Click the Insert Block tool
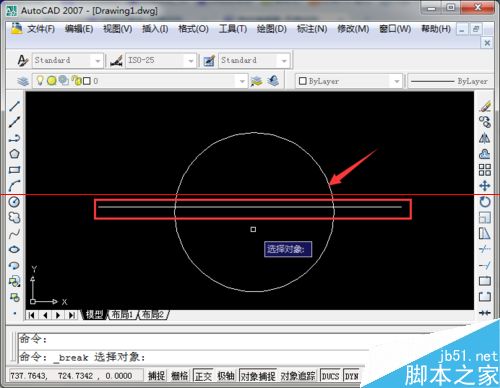The image size is (500, 388). (14, 281)
